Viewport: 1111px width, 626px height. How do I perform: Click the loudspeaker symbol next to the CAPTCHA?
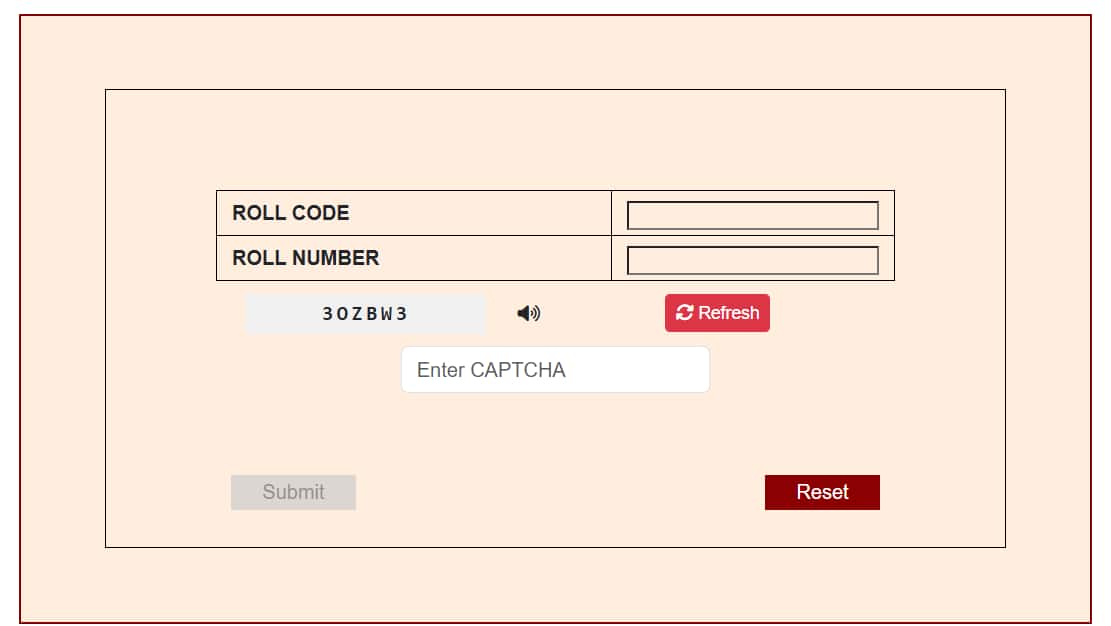coord(529,313)
